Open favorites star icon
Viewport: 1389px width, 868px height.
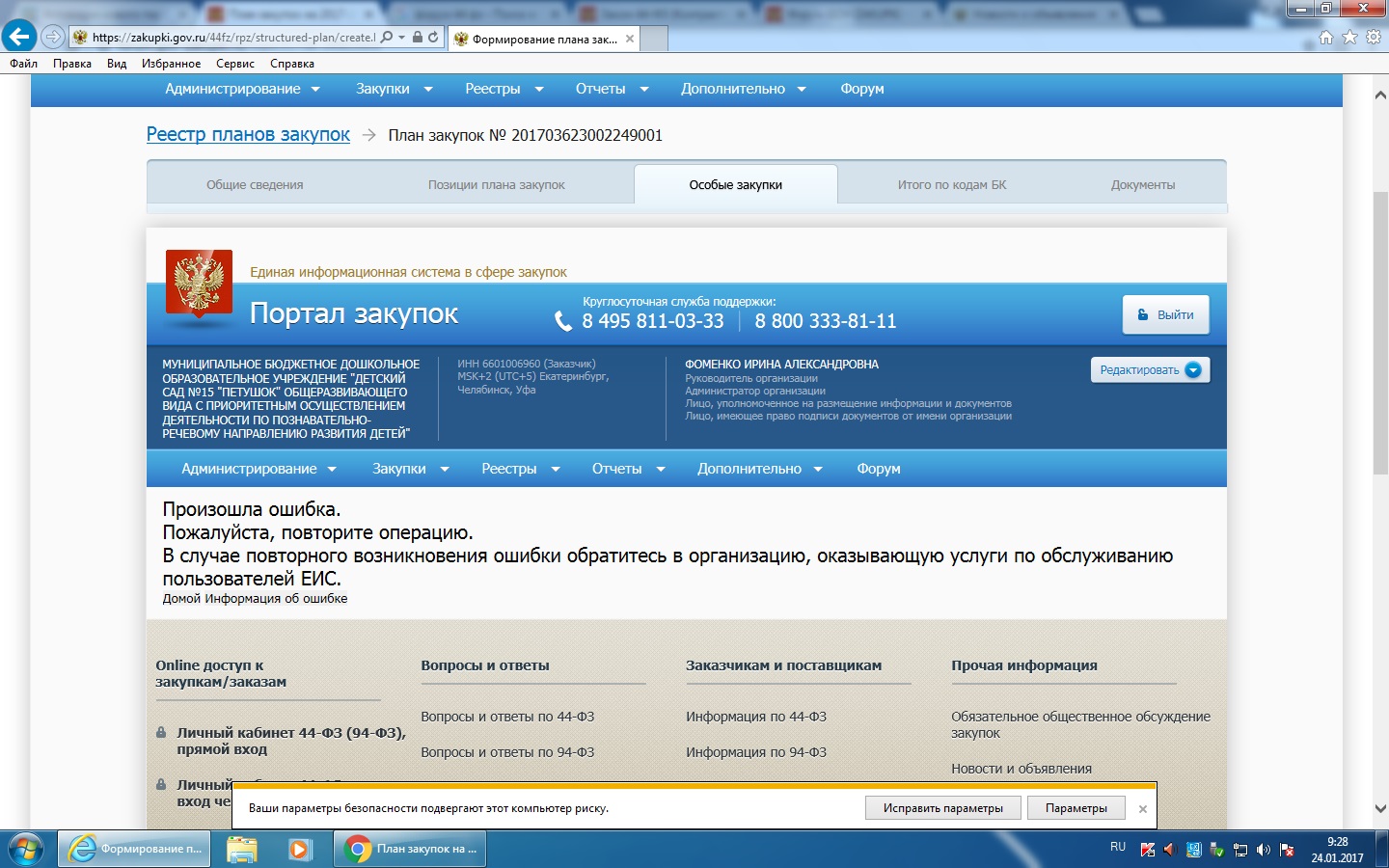(x=1349, y=38)
